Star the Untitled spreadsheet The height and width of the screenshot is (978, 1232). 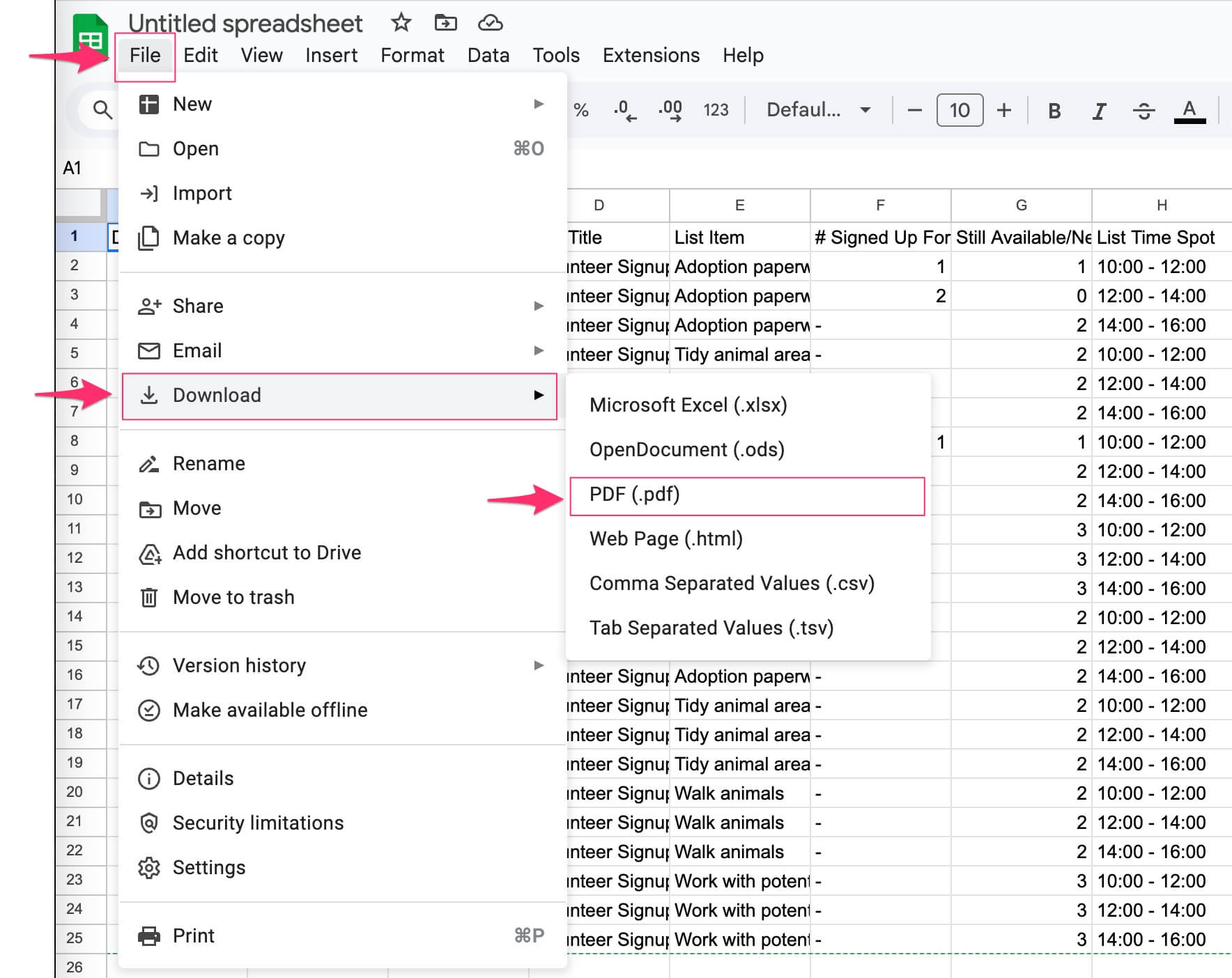tap(401, 22)
